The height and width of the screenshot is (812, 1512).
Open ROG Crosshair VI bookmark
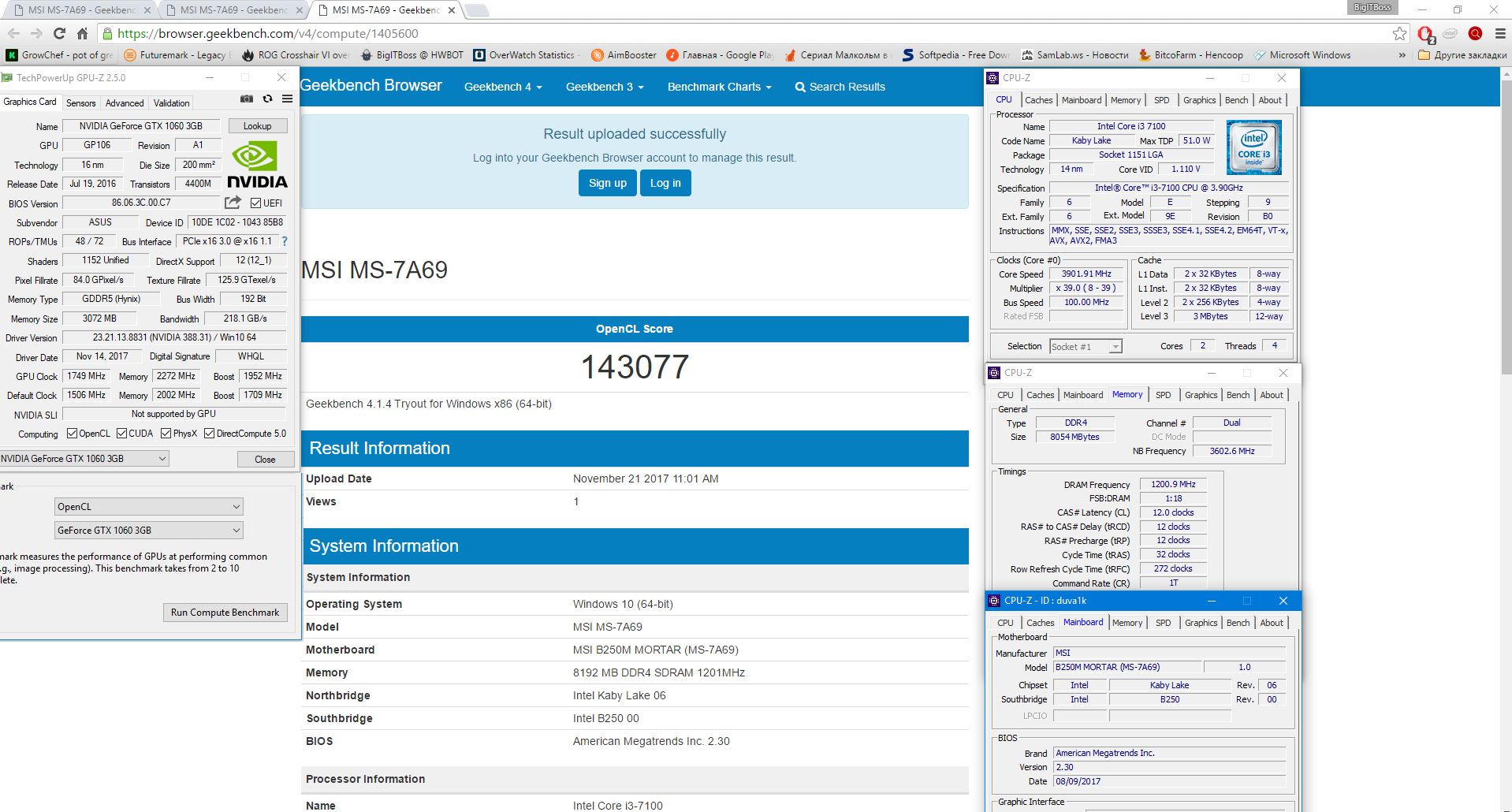click(x=296, y=55)
